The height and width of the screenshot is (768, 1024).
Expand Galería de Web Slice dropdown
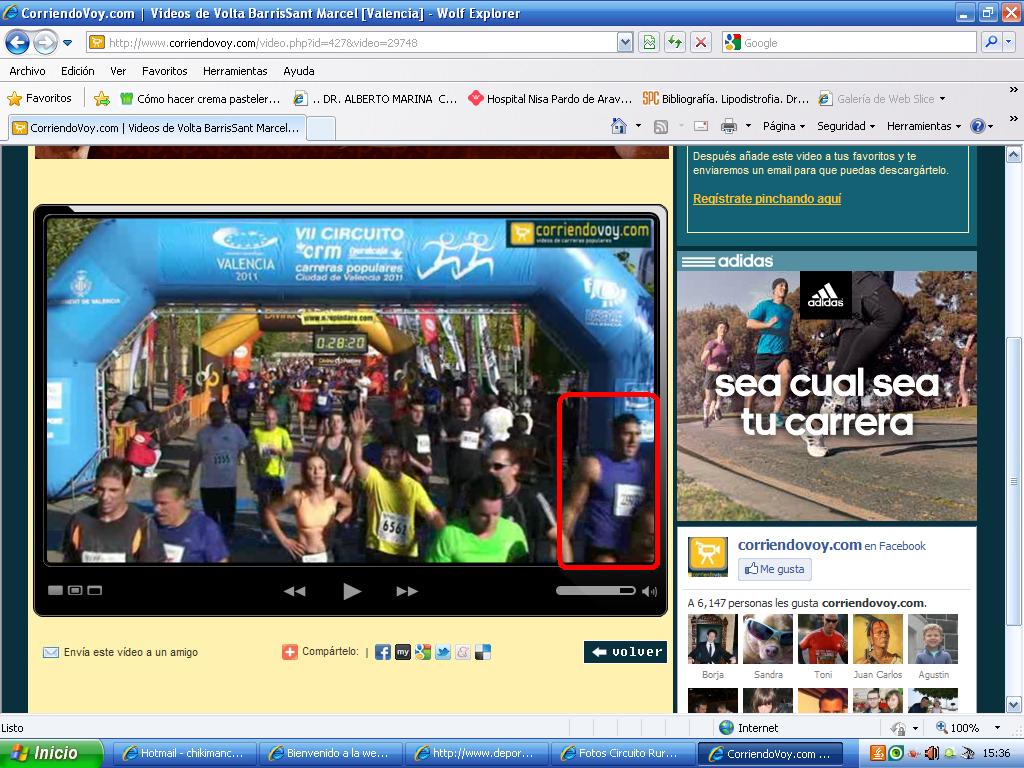942,99
